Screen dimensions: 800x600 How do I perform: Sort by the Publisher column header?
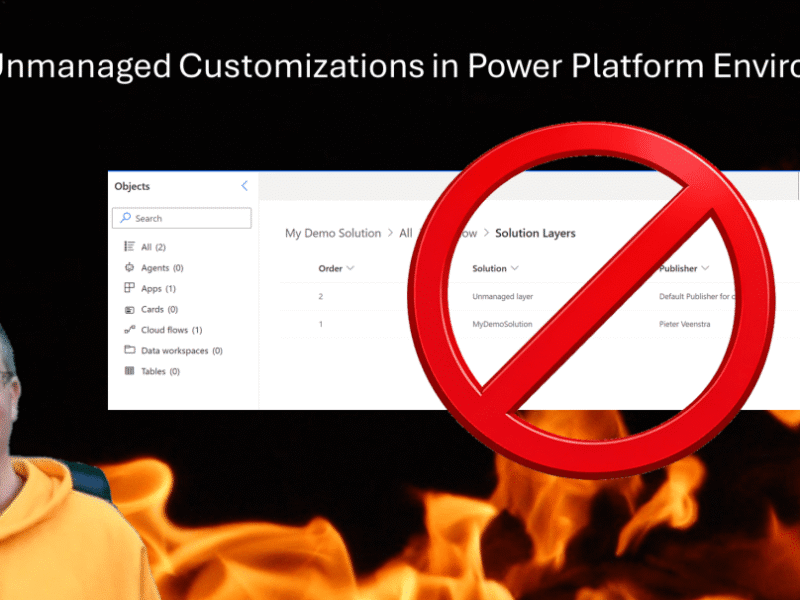coord(678,268)
